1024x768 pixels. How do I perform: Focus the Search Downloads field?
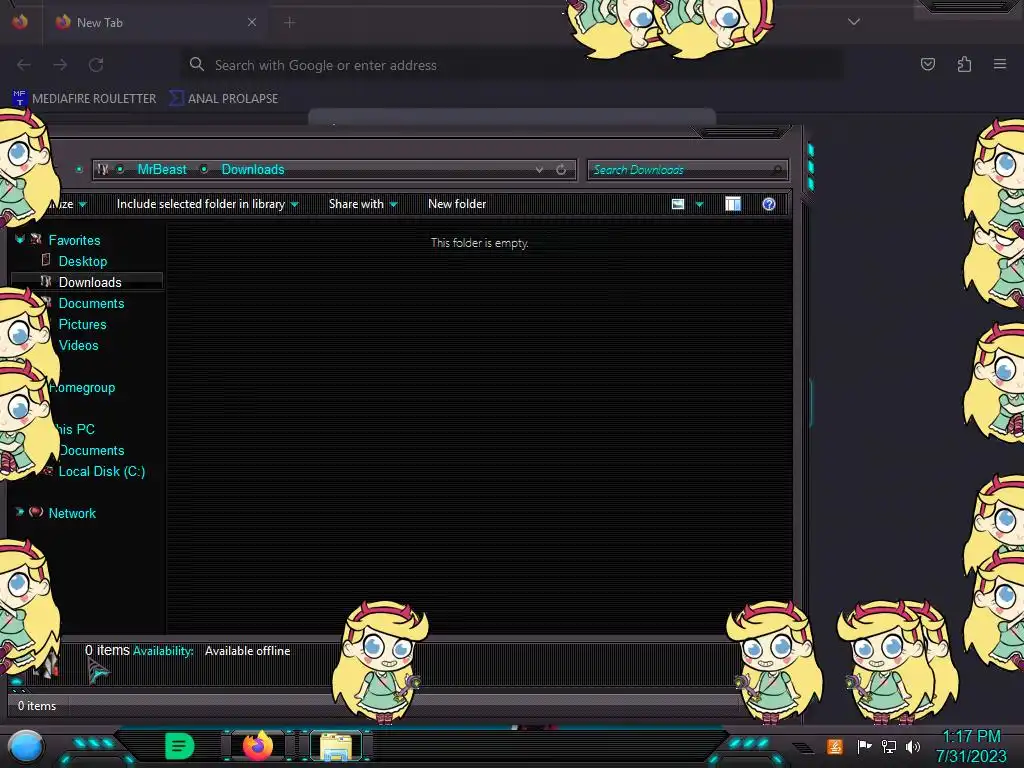pos(688,170)
